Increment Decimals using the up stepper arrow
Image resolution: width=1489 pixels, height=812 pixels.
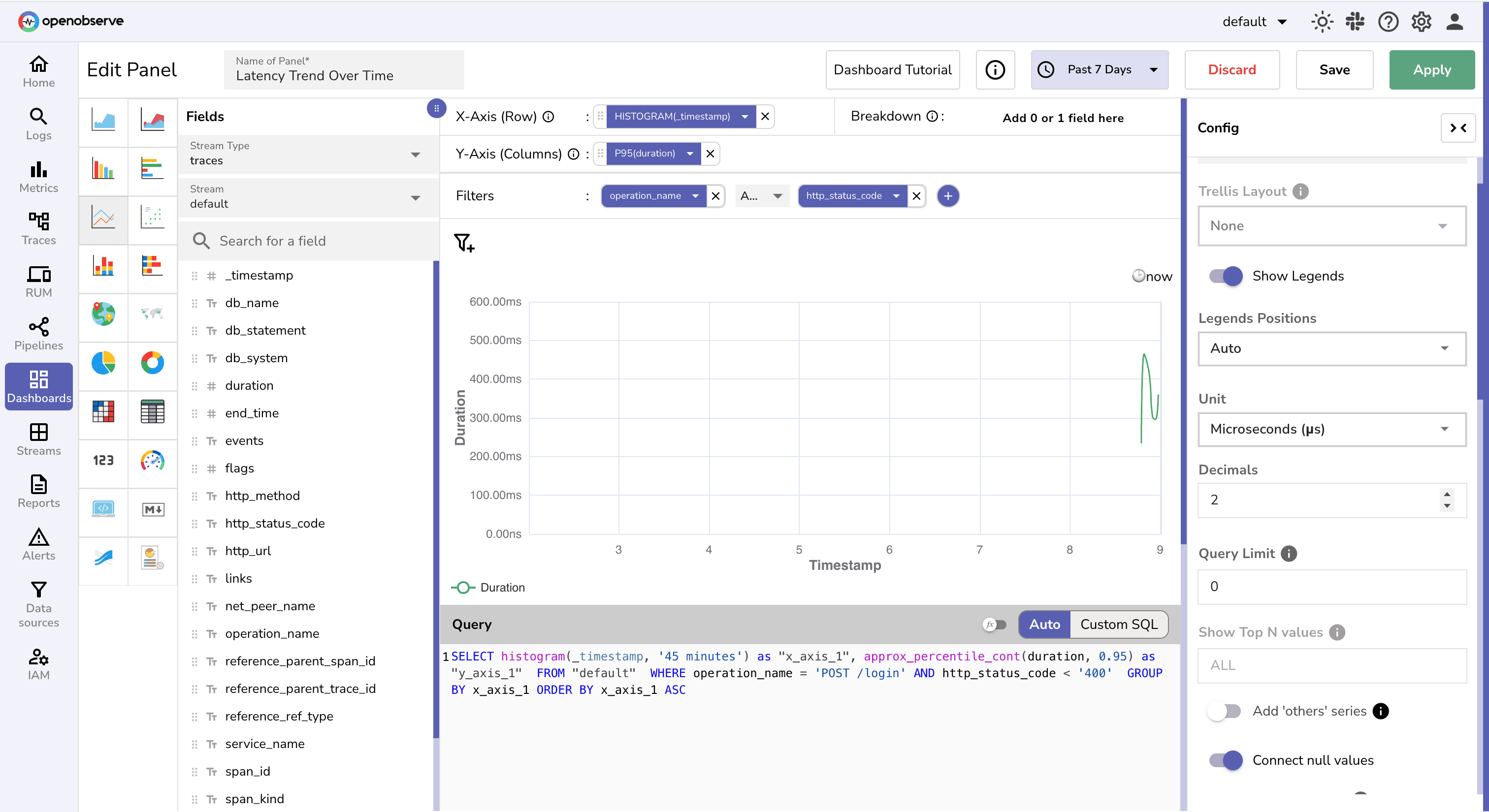point(1447,495)
